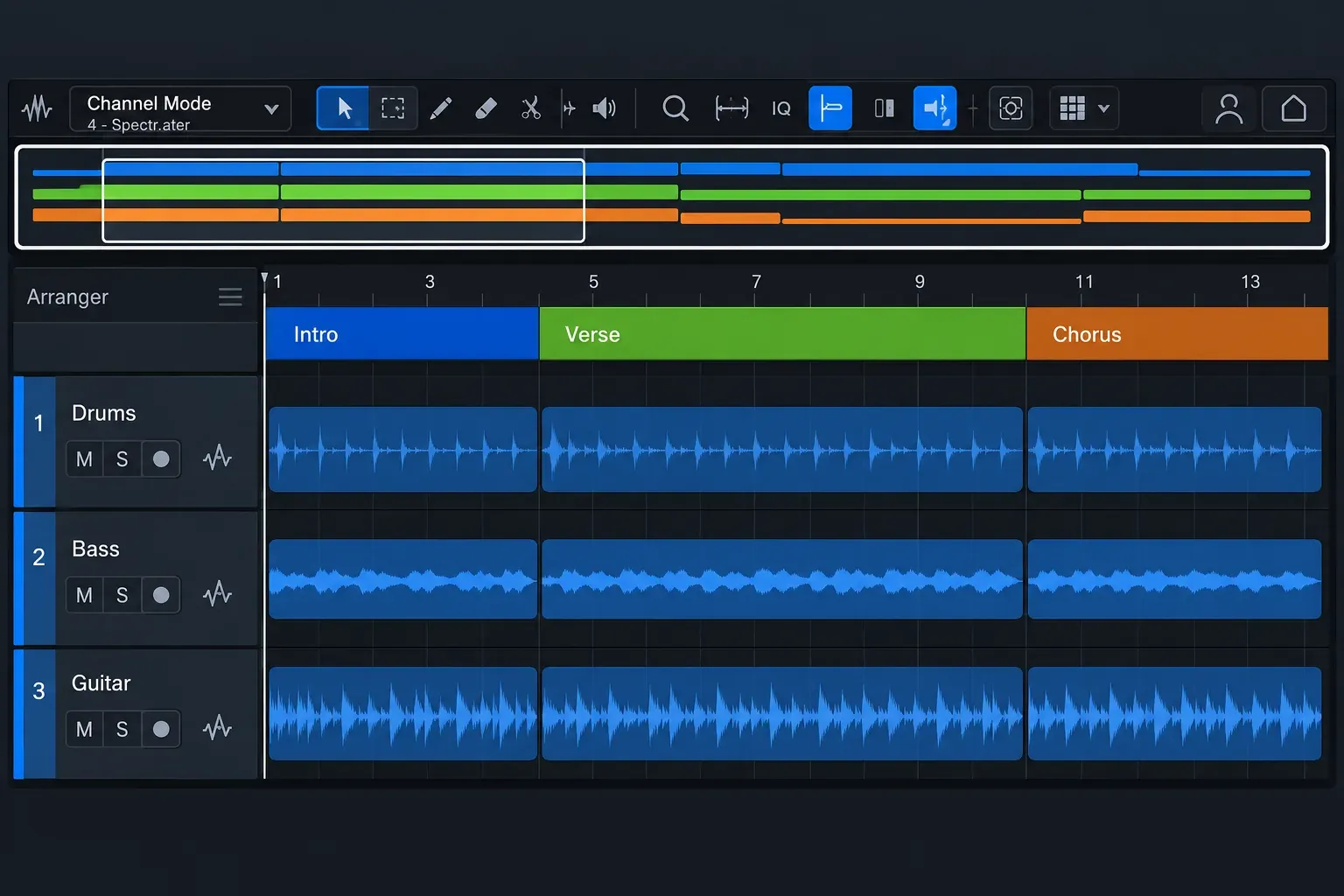Click bar 5 on the timeline ruler
The image size is (1344, 896).
pyautogui.click(x=593, y=282)
